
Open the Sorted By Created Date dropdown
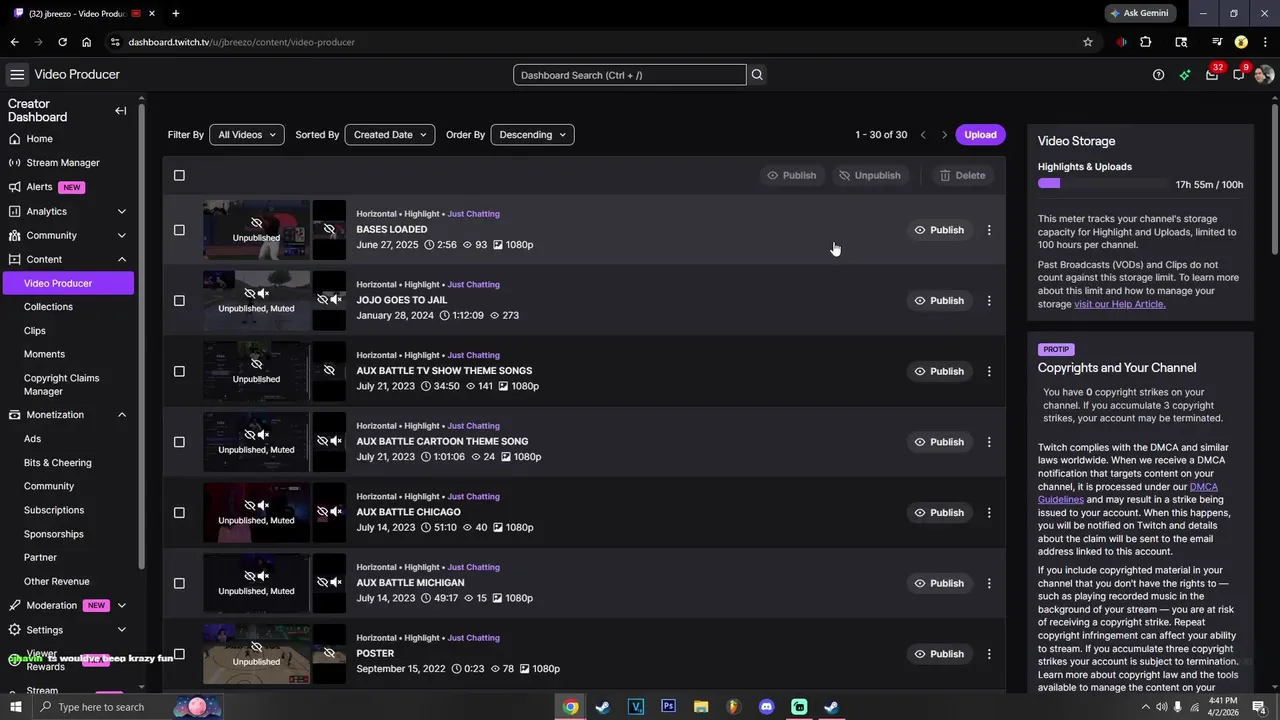[389, 135]
